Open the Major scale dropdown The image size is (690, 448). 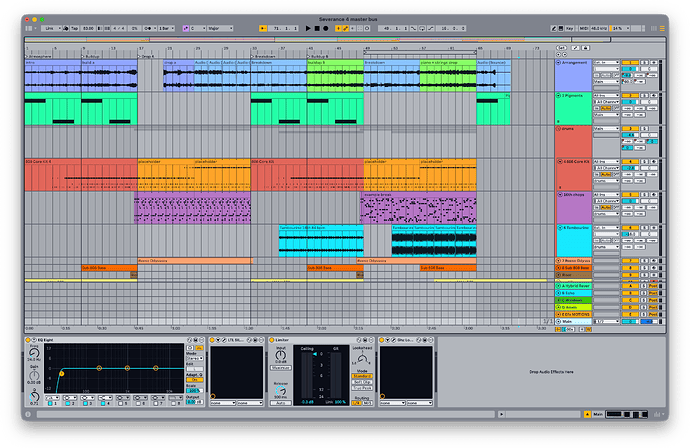click(220, 28)
